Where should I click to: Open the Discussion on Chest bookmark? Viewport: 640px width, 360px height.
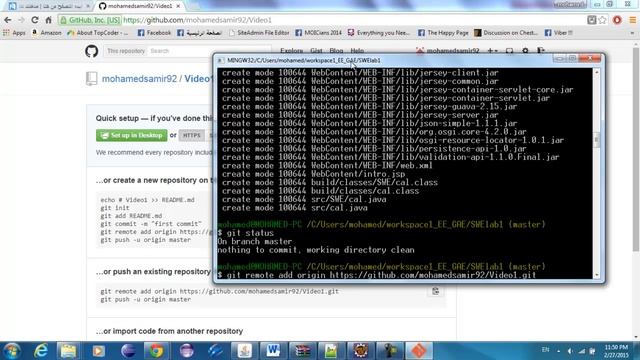tap(506, 33)
